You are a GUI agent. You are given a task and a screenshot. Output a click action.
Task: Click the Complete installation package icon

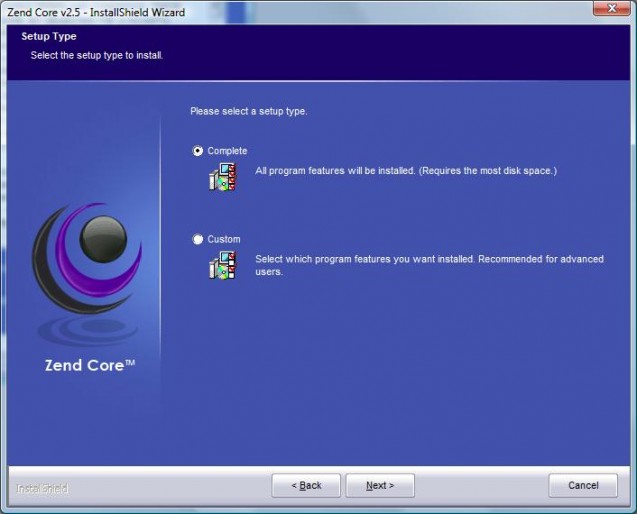point(222,177)
